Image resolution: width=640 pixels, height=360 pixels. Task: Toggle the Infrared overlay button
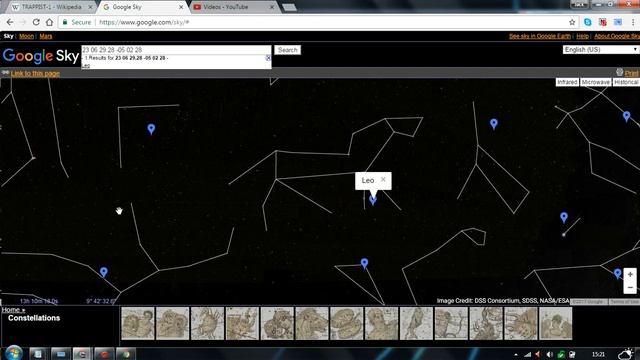[x=567, y=82]
